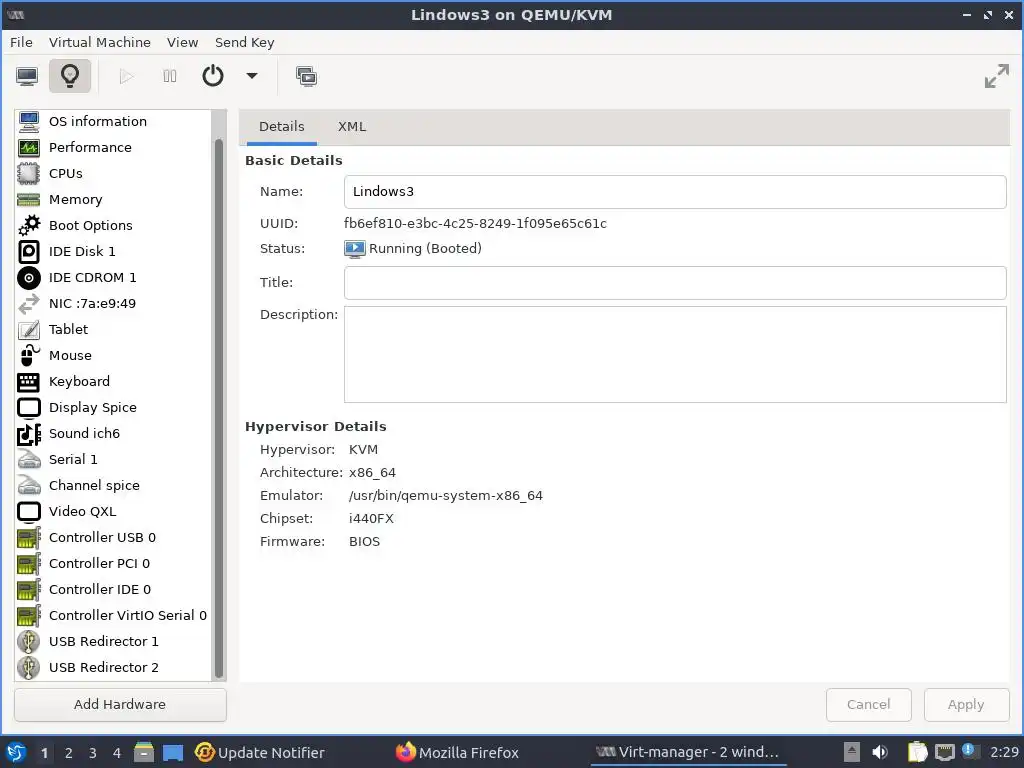1024x768 pixels.
Task: Select Controller IDE 0
Action: [x=113, y=590]
